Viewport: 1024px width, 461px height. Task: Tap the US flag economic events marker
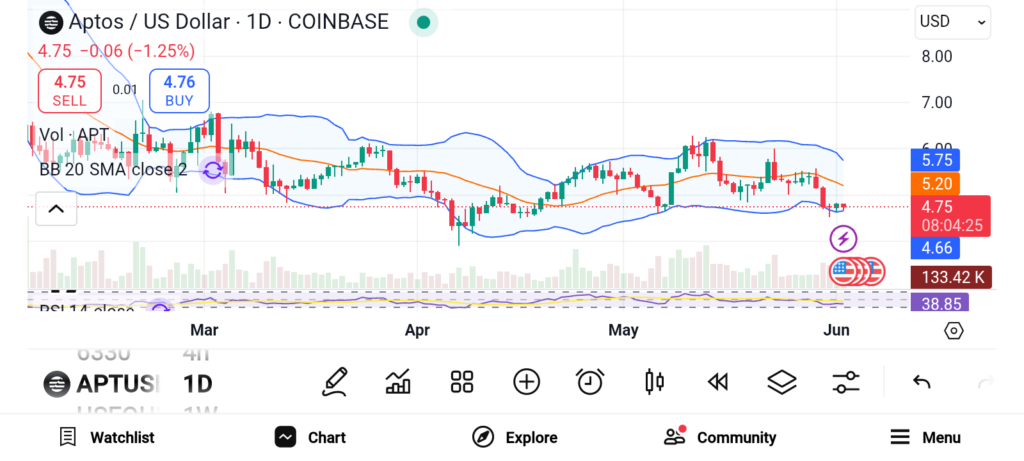click(843, 272)
